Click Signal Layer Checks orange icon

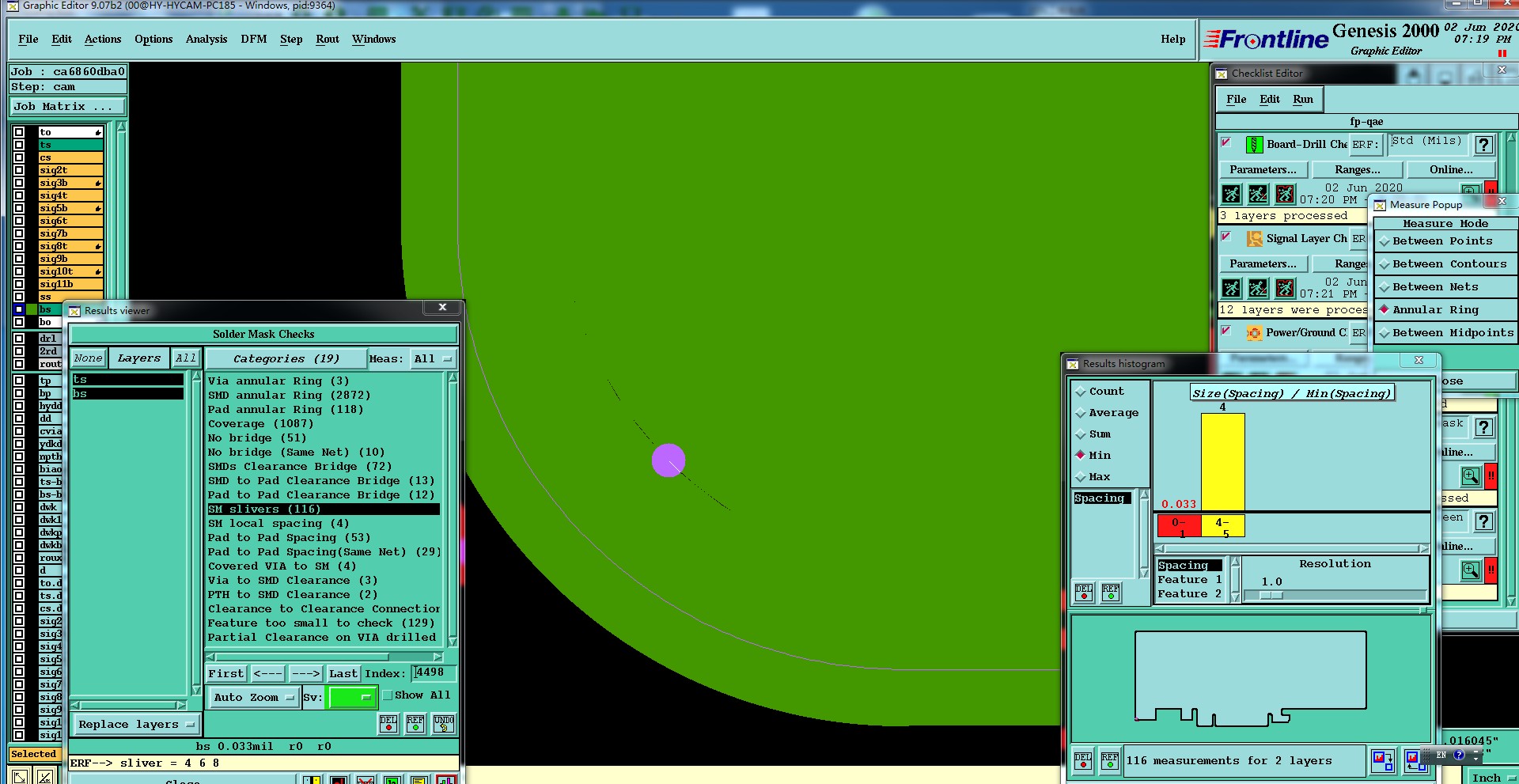pyautogui.click(x=1254, y=239)
